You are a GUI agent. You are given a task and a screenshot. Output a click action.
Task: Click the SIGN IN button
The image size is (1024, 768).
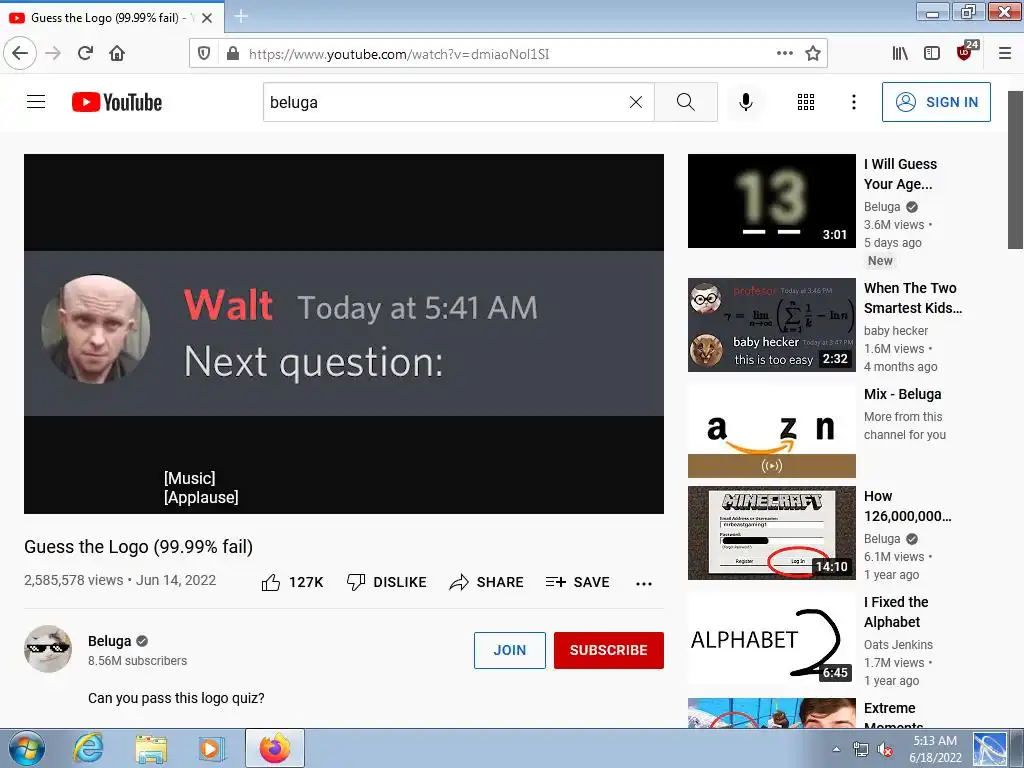point(936,102)
